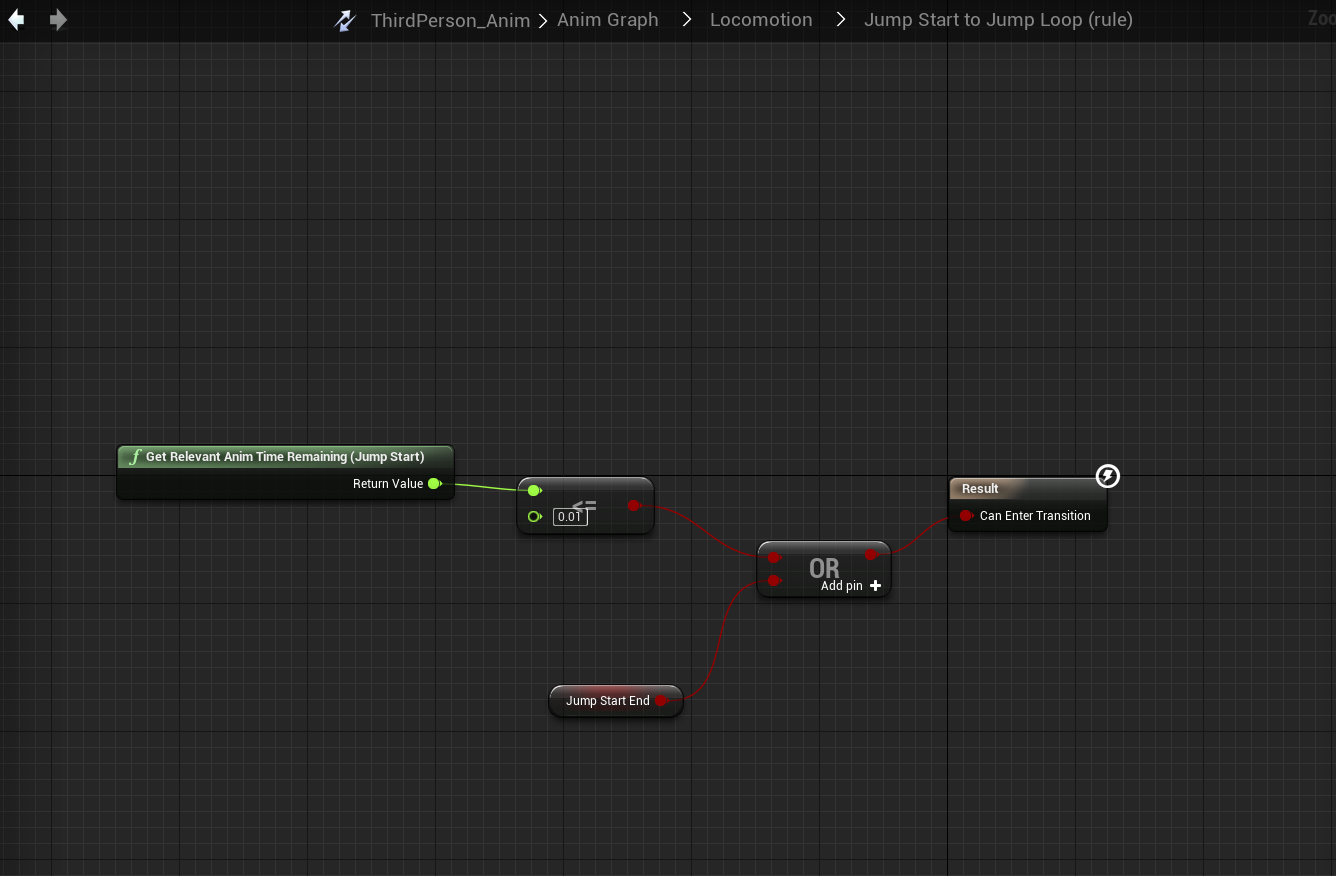The width and height of the screenshot is (1336, 876).
Task: Go to ThirdPerson_Anim in the breadcrumb
Action: pyautogui.click(x=450, y=20)
